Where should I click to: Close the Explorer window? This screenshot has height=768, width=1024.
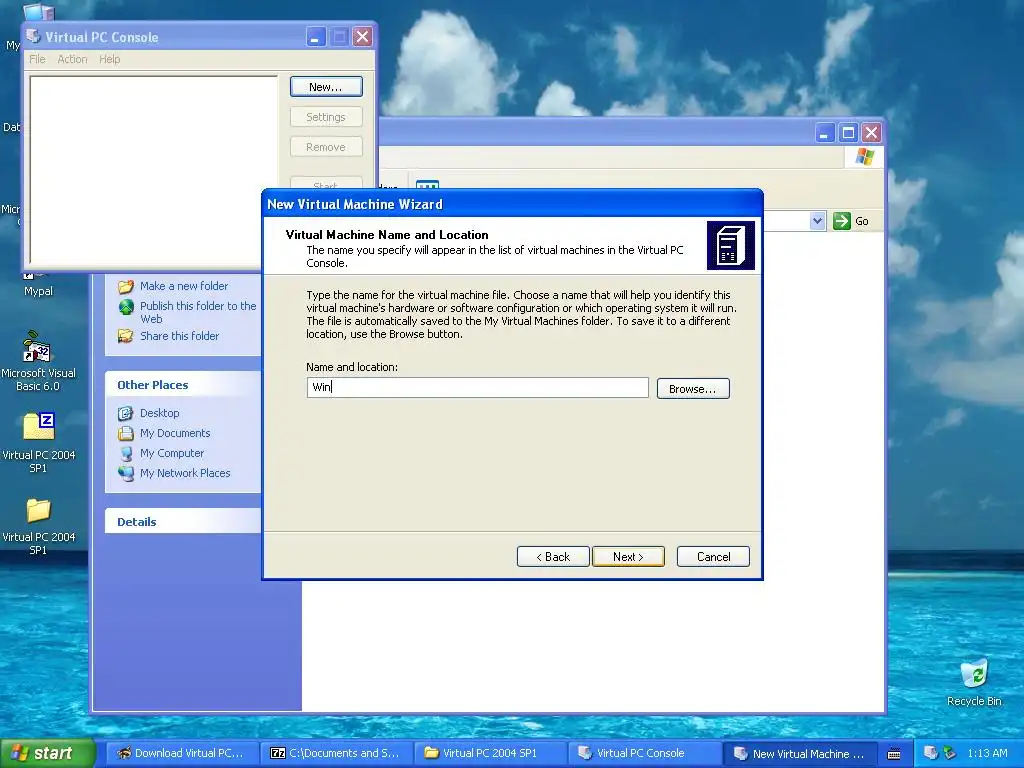tap(872, 133)
